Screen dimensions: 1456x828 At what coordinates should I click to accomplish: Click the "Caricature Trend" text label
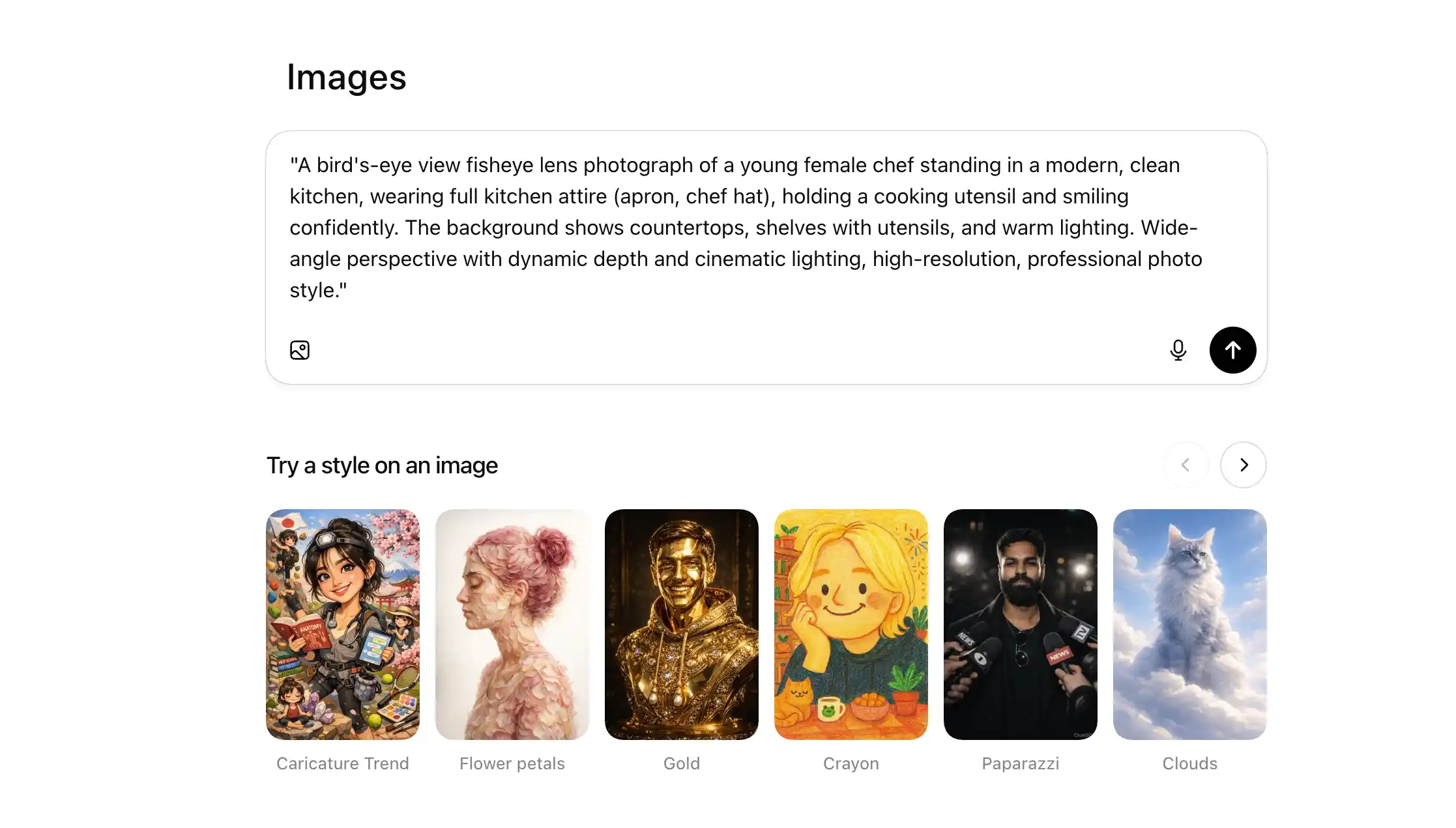pyautogui.click(x=343, y=763)
